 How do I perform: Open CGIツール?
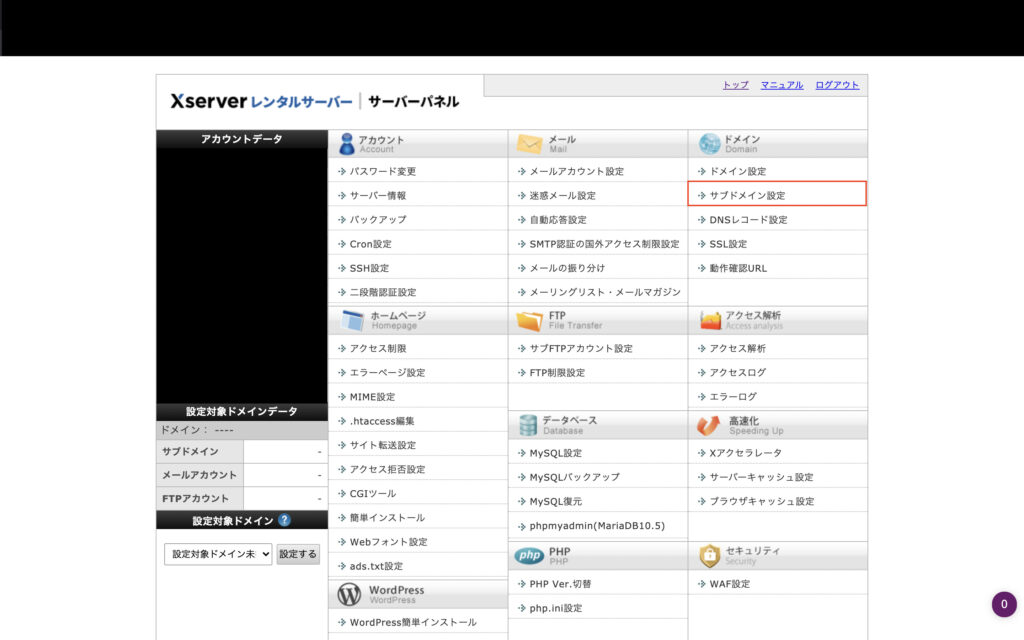[373, 493]
